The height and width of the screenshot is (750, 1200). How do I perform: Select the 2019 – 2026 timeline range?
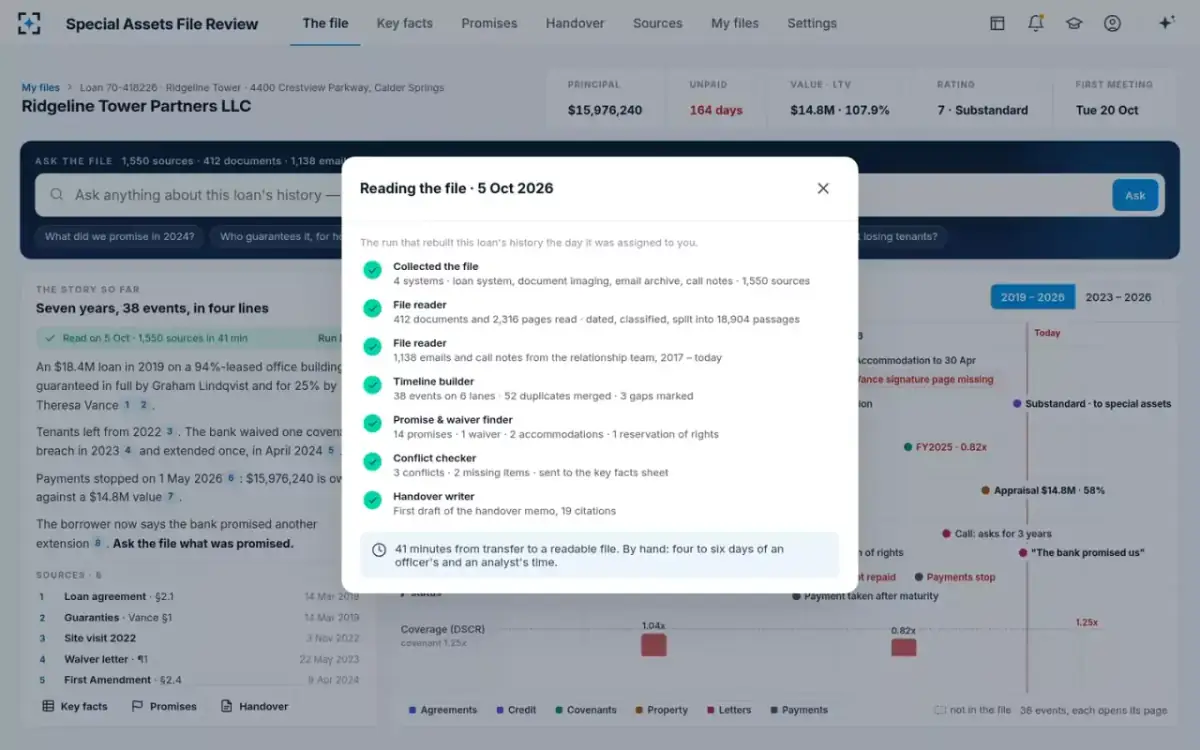click(1033, 297)
